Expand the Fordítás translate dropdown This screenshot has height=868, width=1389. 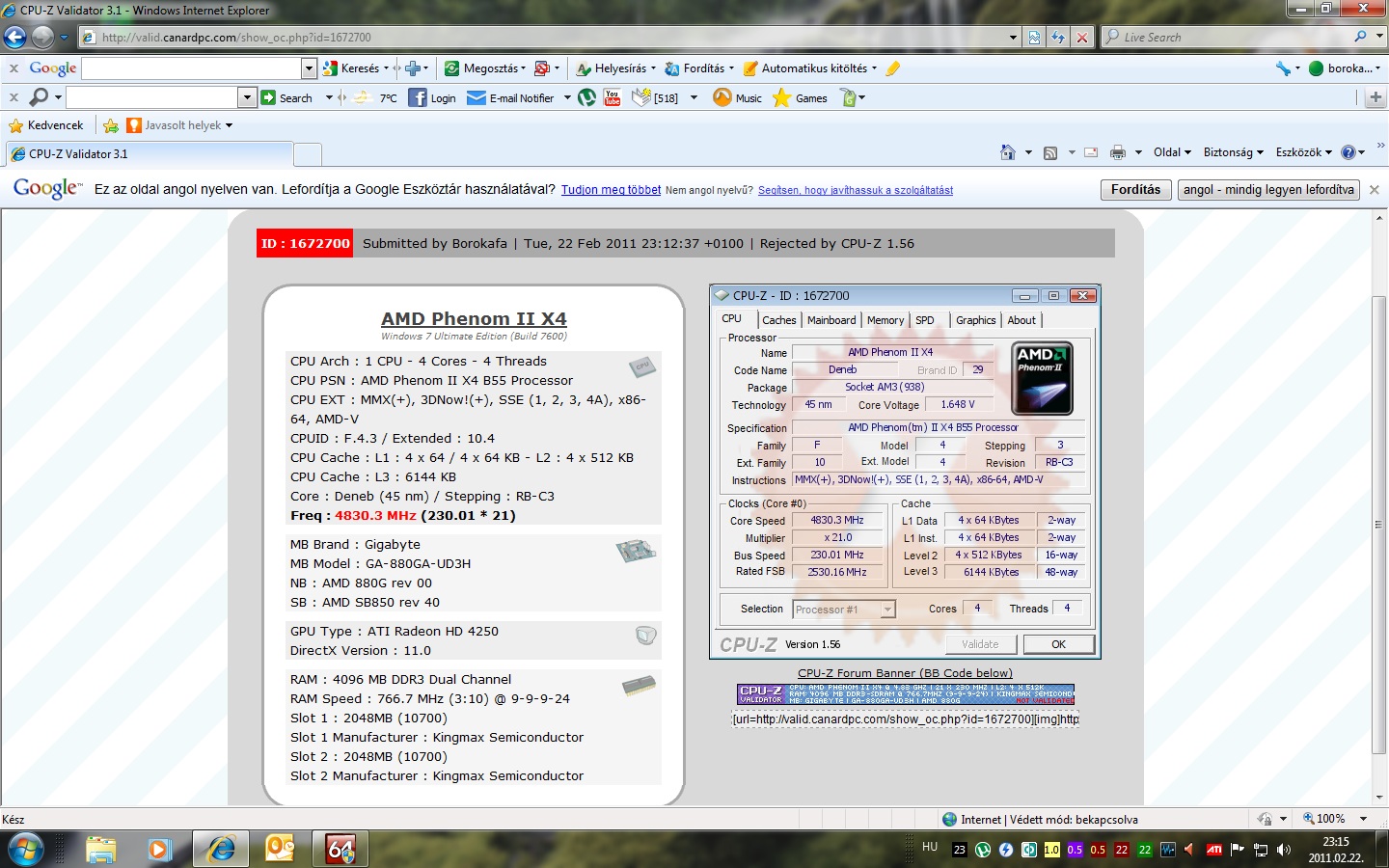(x=731, y=68)
